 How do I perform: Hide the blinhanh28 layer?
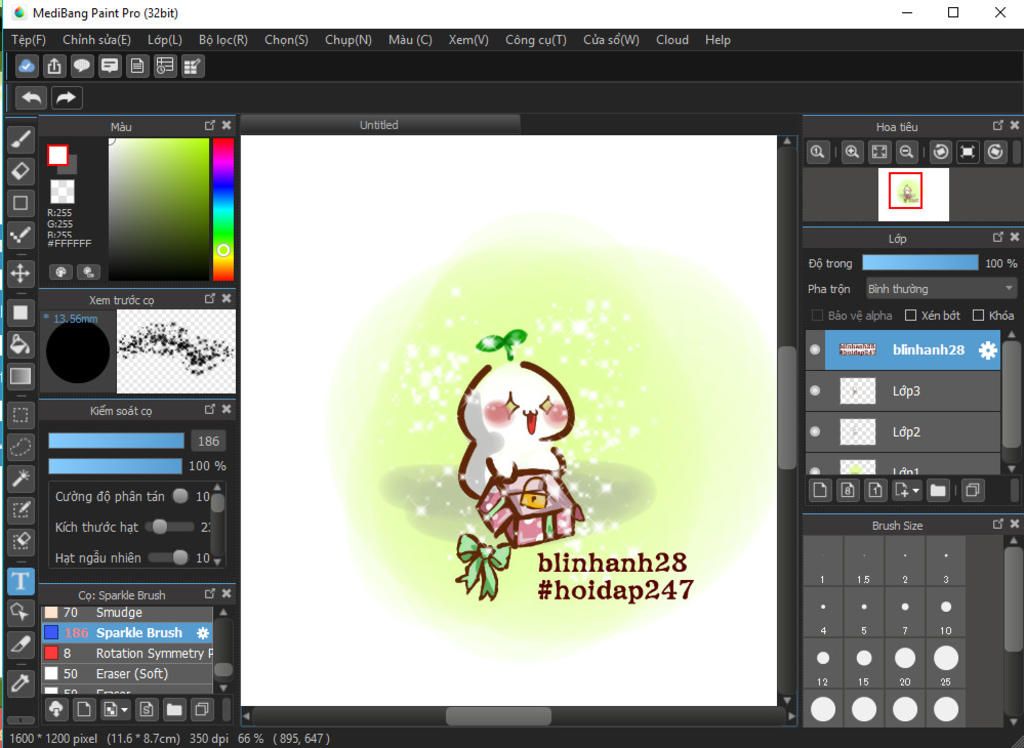[815, 350]
